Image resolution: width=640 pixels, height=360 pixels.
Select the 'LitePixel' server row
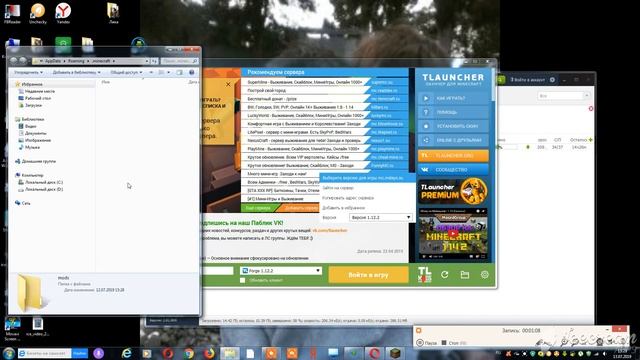[x=324, y=132]
